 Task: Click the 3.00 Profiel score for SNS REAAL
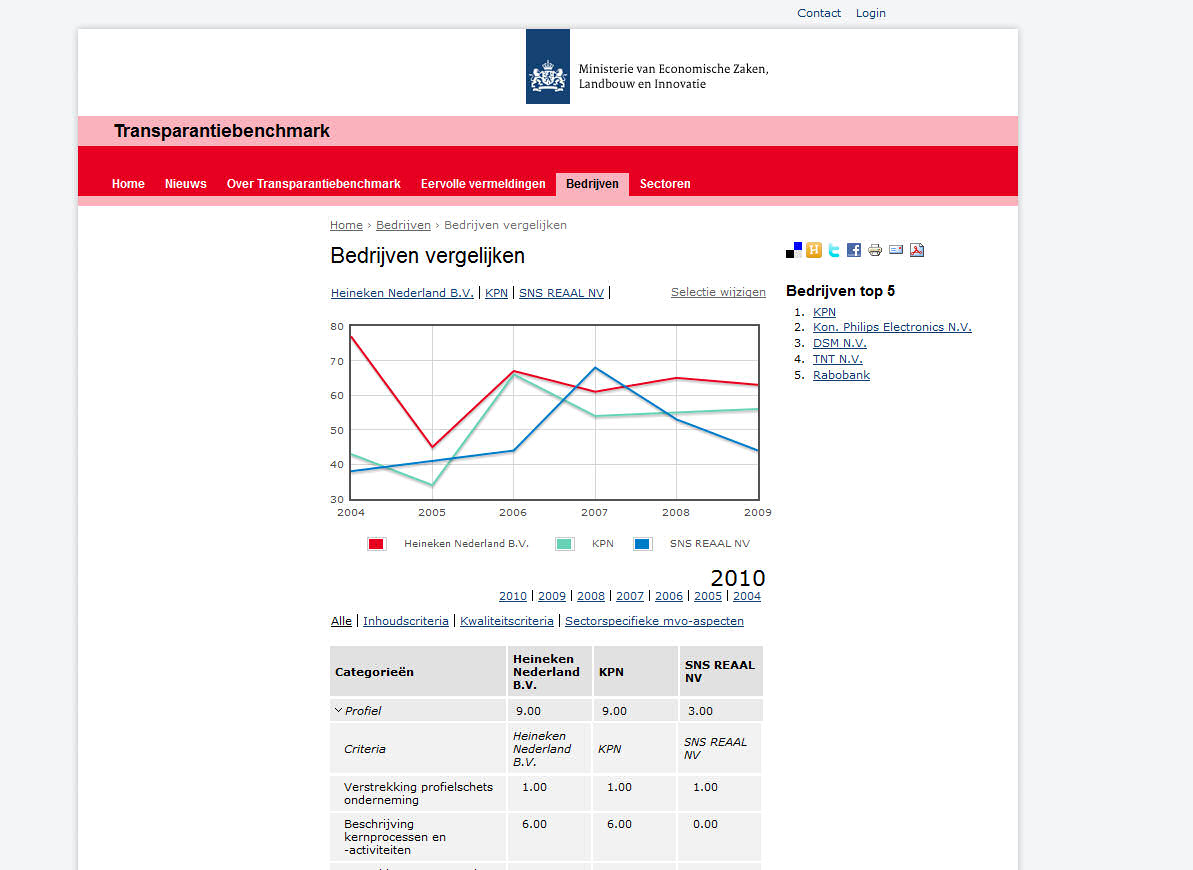(x=700, y=711)
